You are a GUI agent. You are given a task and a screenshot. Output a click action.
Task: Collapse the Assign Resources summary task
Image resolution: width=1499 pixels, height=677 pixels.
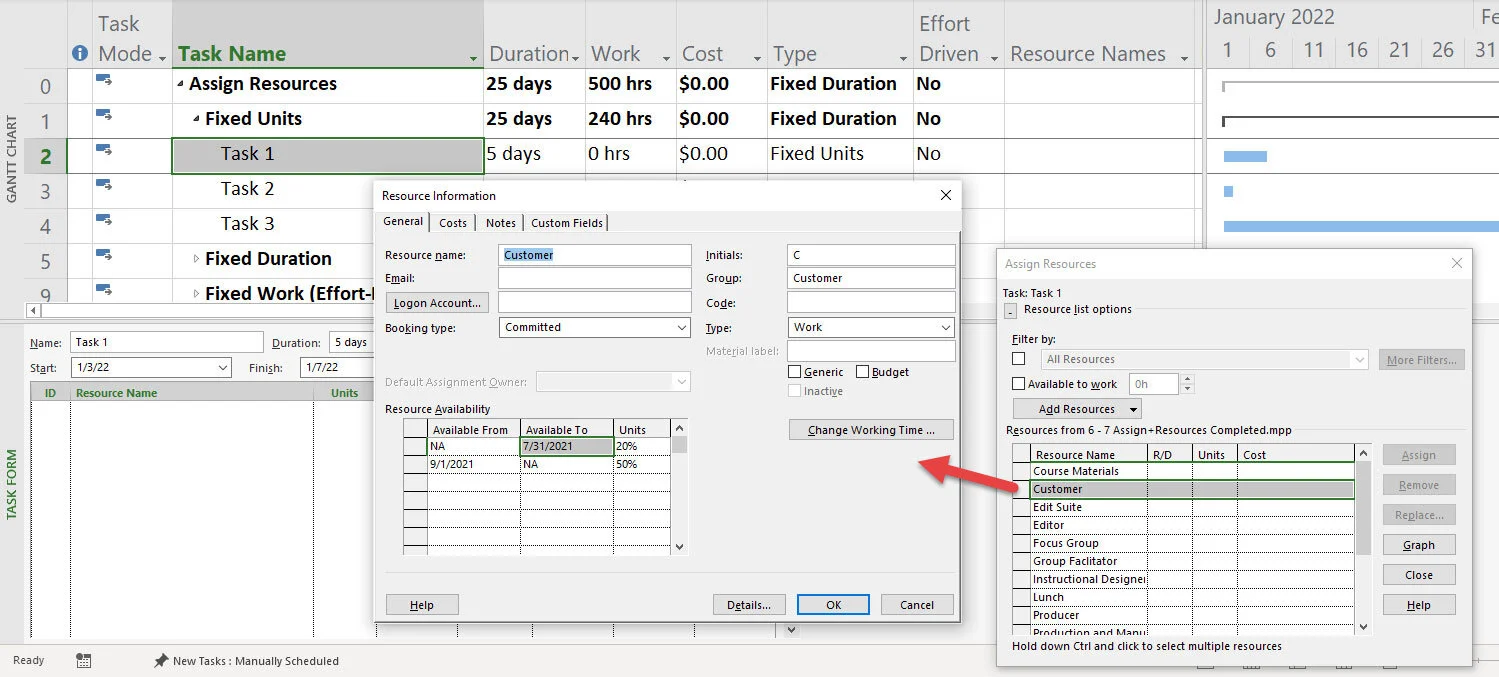point(181,85)
